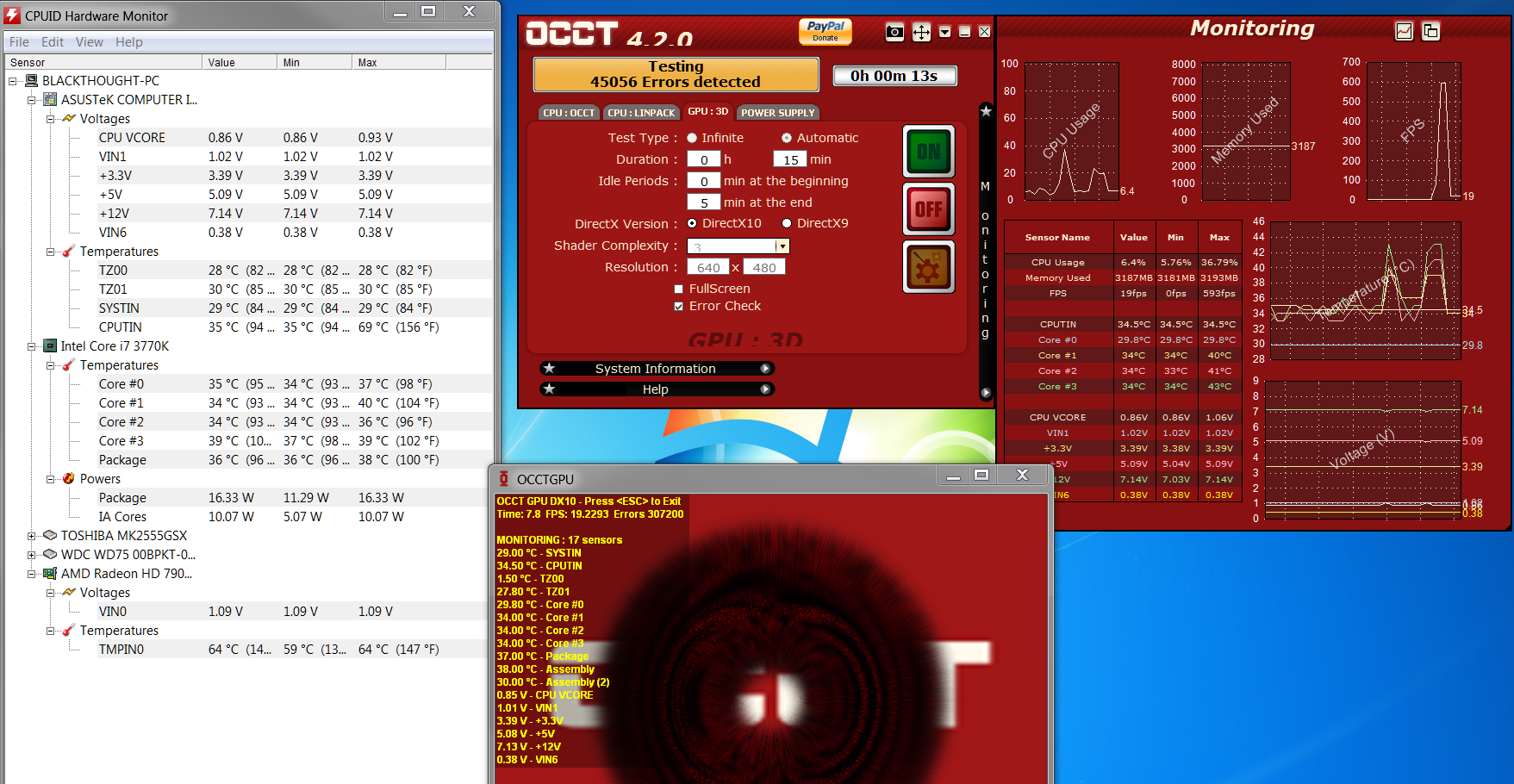Click AMD Radeon Voltages lightning icon
The width and height of the screenshot is (1514, 784).
[69, 593]
